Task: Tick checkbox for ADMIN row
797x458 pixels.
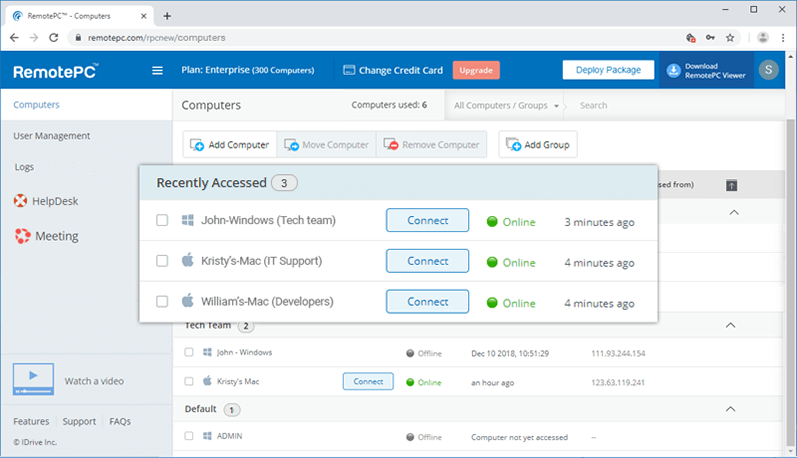Action: click(x=189, y=436)
